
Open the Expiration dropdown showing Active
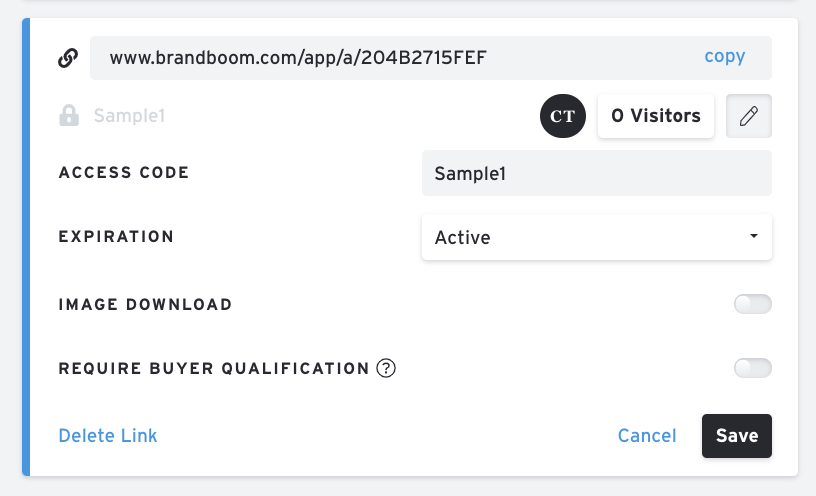point(596,237)
